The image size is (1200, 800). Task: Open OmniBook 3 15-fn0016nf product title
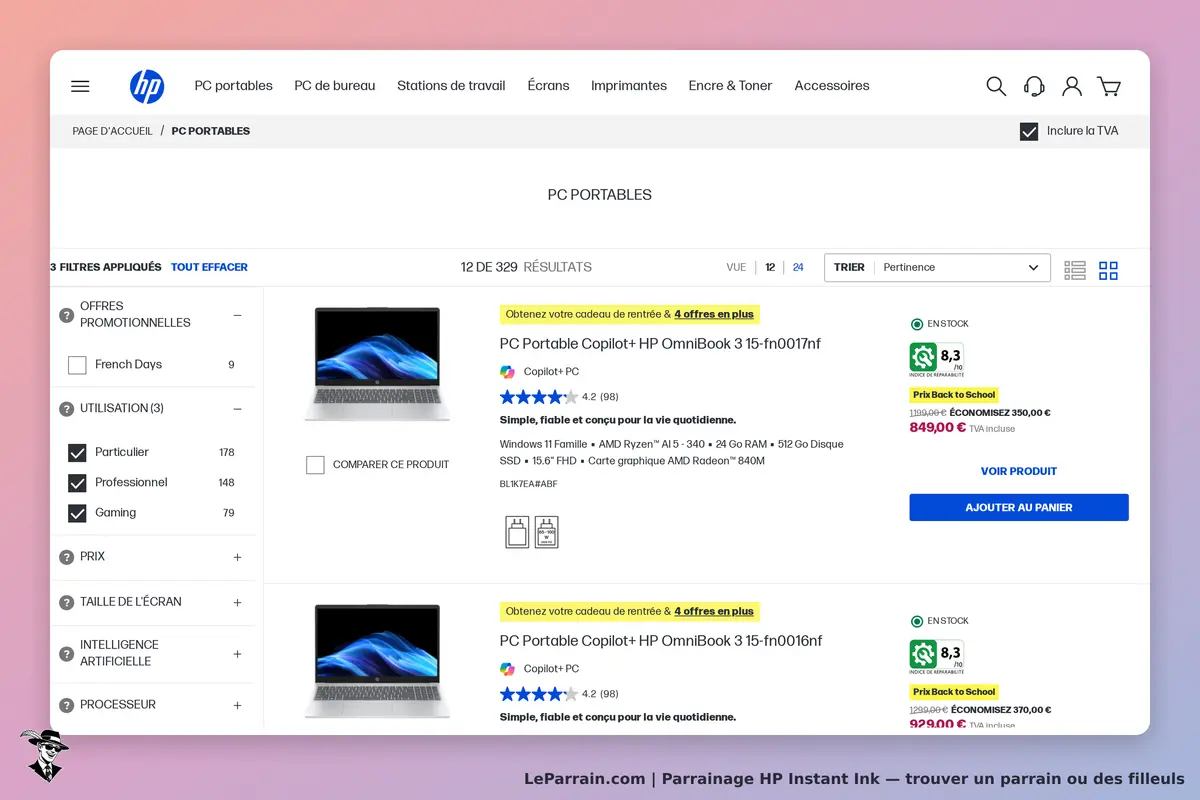pos(660,641)
